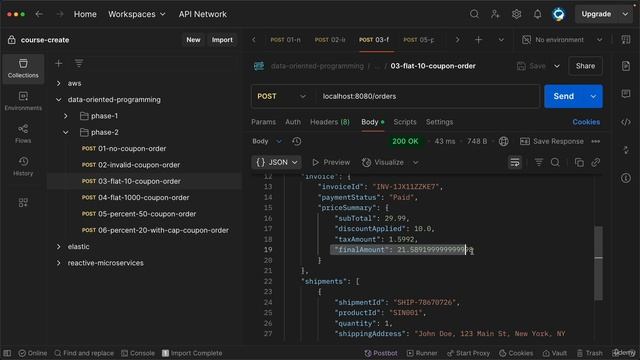
Task: Switch to the Settings tab
Action: (x=439, y=122)
